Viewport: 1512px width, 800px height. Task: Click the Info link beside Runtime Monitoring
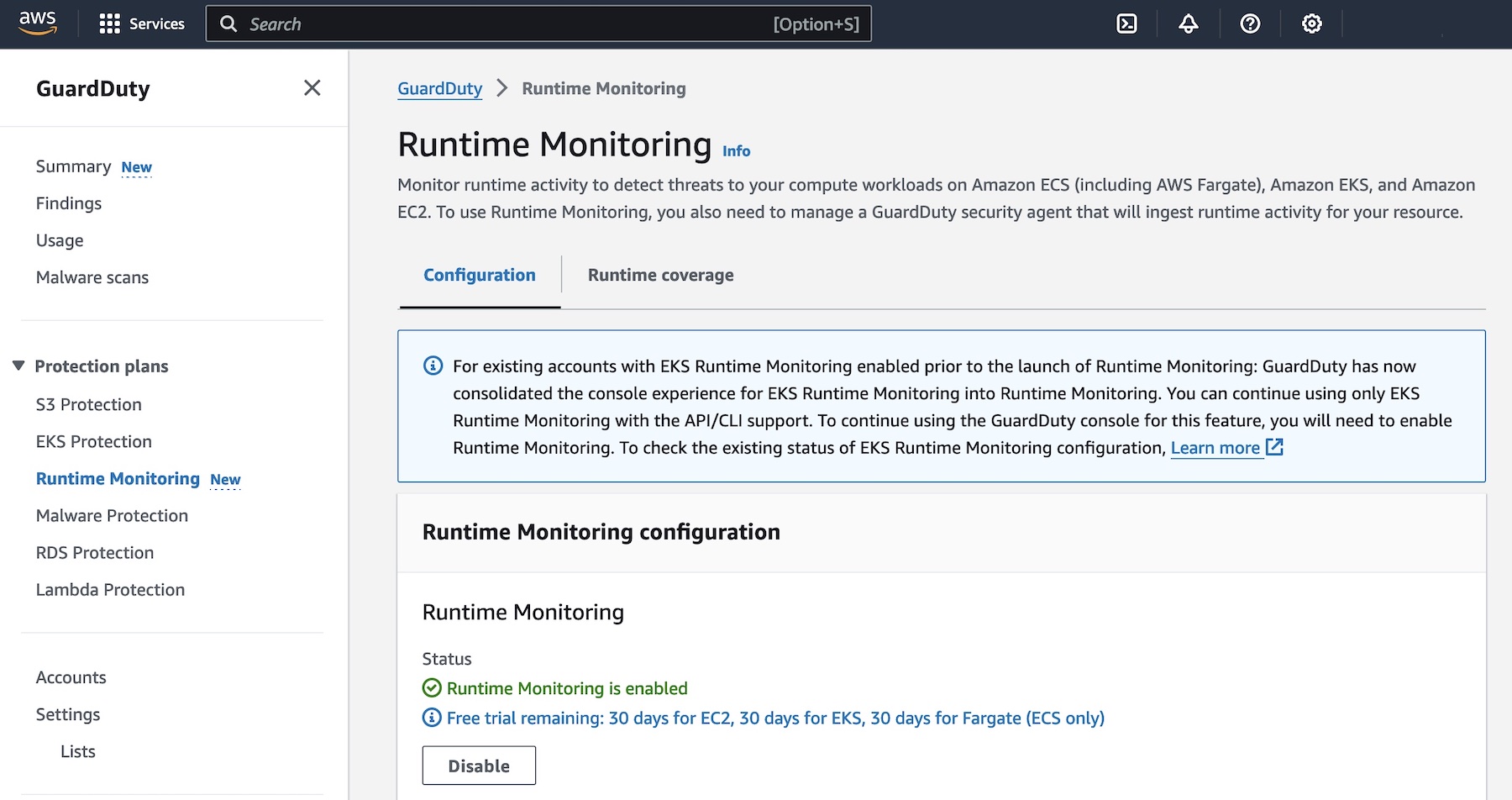pos(736,151)
